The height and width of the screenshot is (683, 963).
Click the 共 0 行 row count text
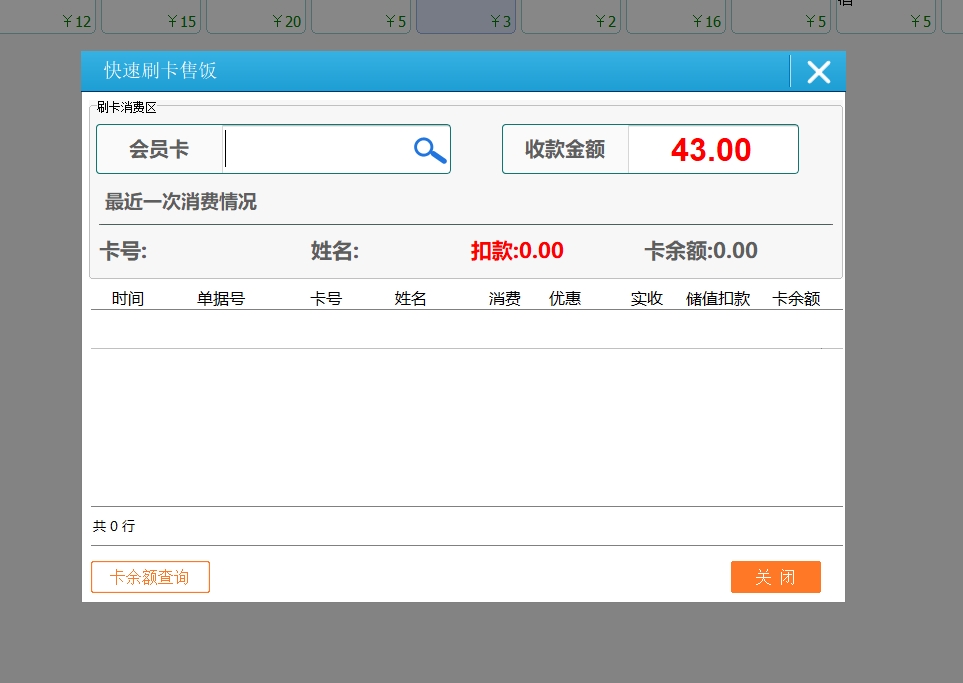click(x=114, y=526)
